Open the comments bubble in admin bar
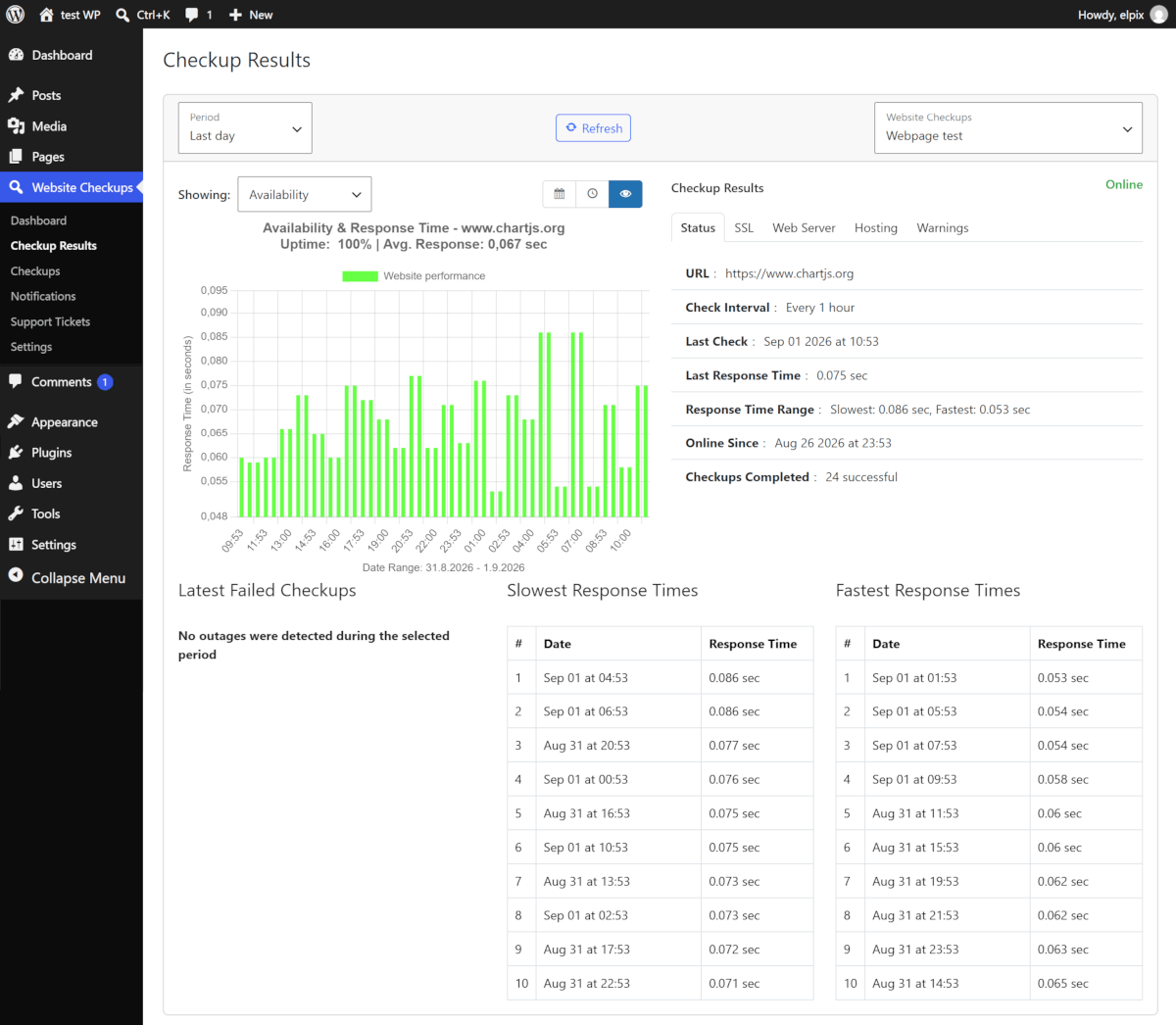 click(x=191, y=15)
